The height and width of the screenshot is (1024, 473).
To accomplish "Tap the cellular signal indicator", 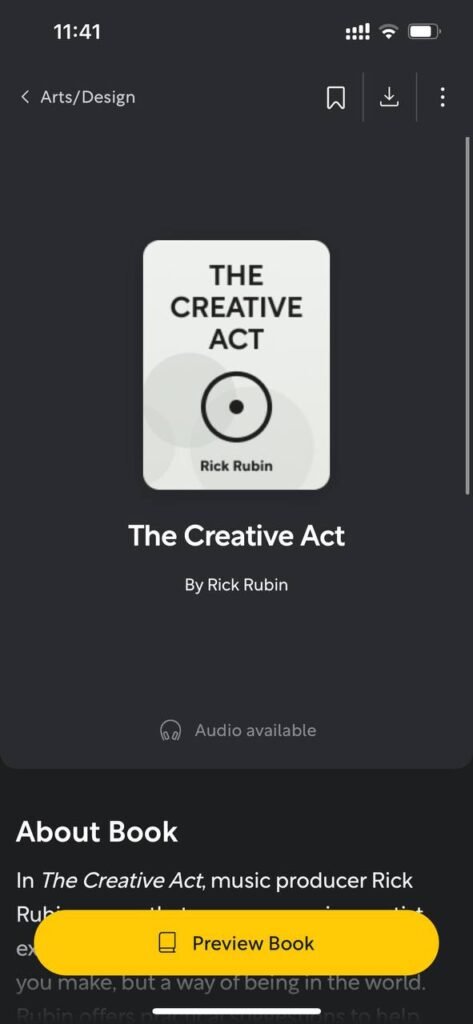I will coord(357,31).
